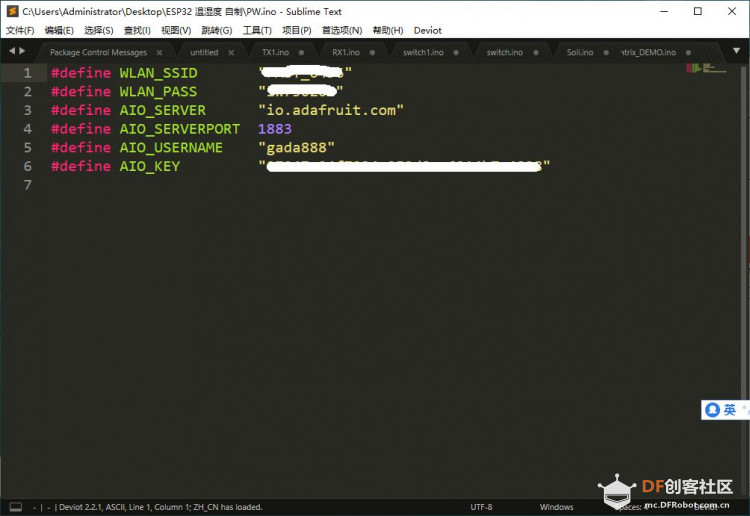Viewport: 750px width, 516px height.
Task: Click line number 7 in gutter
Action: pyautogui.click(x=27, y=185)
